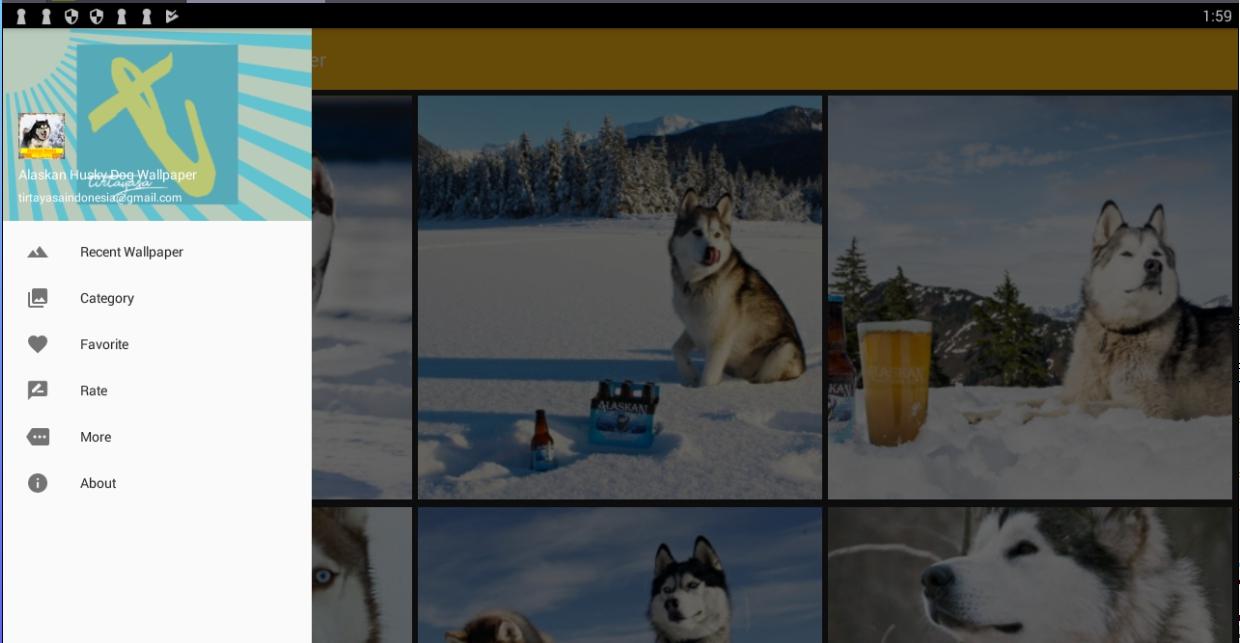The image size is (1240, 643).
Task: Open husky with Alaskan beer bottles wallpaper
Action: pos(620,297)
